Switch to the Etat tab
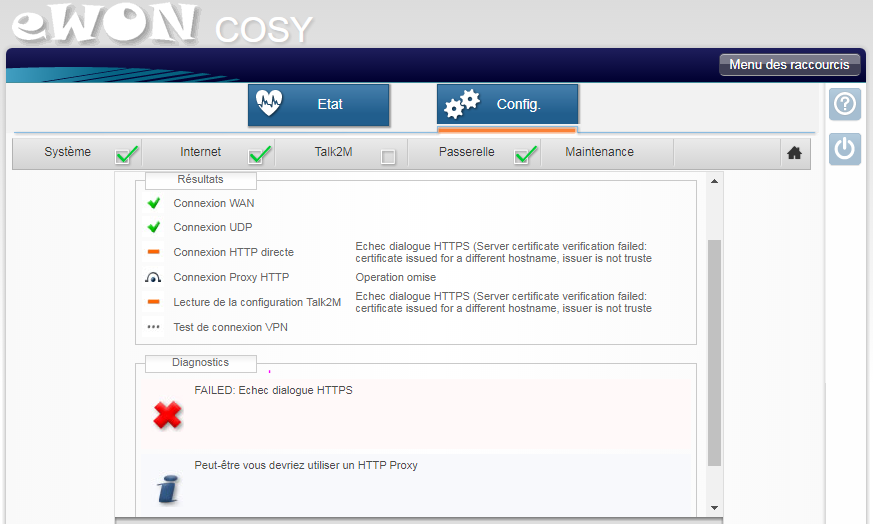Image resolution: width=873 pixels, height=524 pixels. click(x=318, y=105)
